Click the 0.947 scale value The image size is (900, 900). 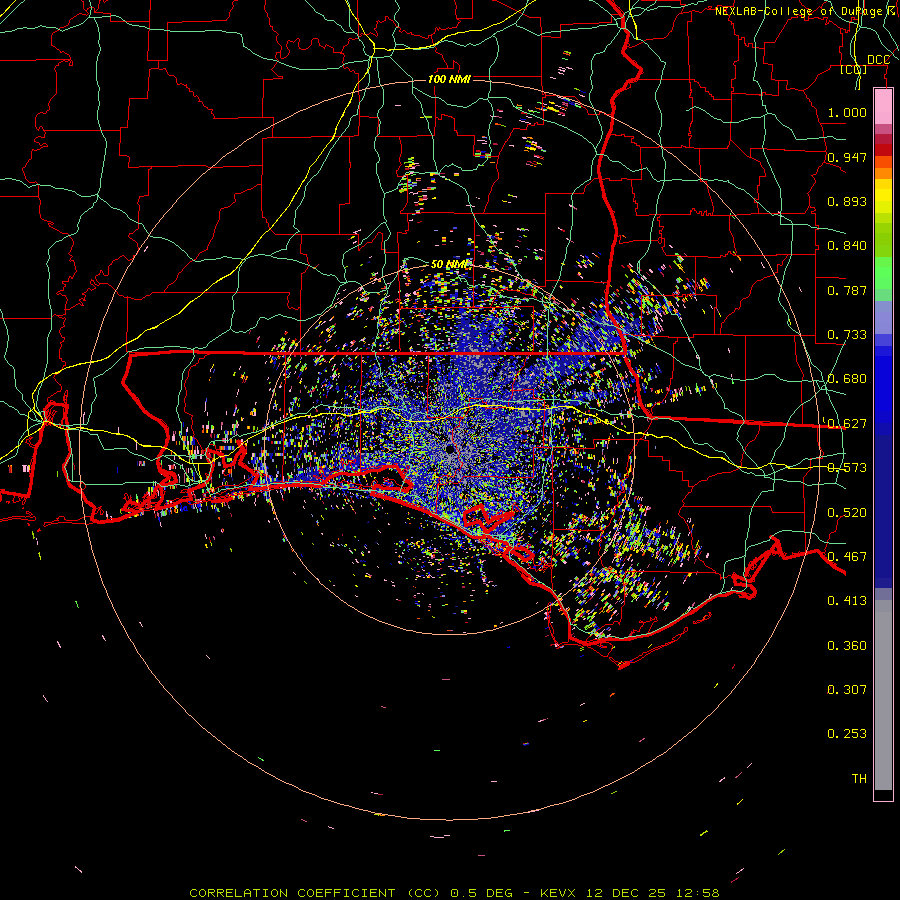[847, 157]
